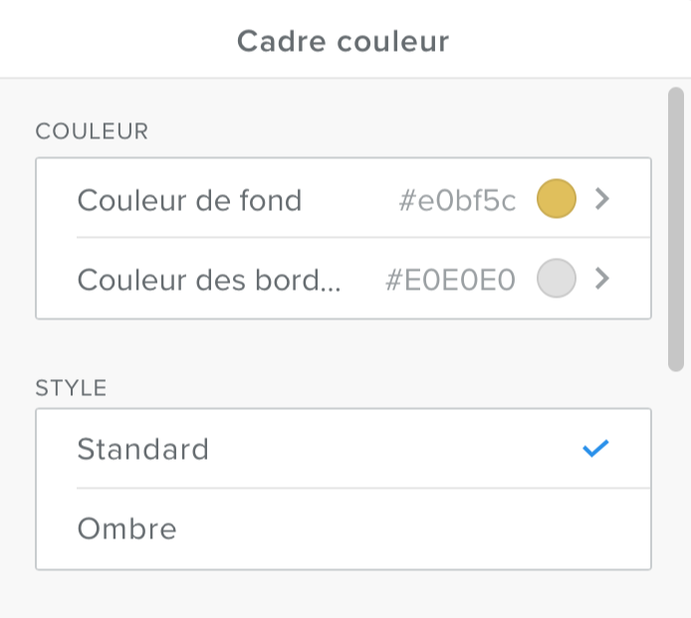Click the COULEUR section heading
Screen dimensions: 691x618
pos(92,131)
